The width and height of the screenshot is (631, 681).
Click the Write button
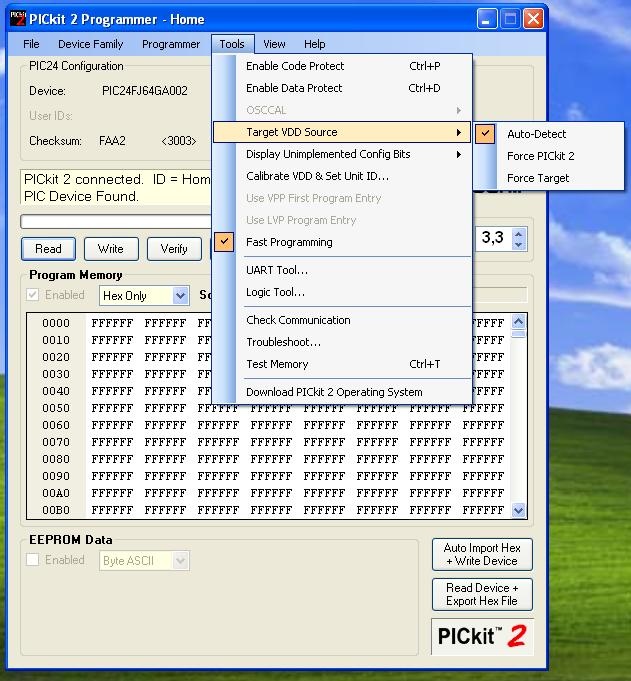tap(111, 249)
